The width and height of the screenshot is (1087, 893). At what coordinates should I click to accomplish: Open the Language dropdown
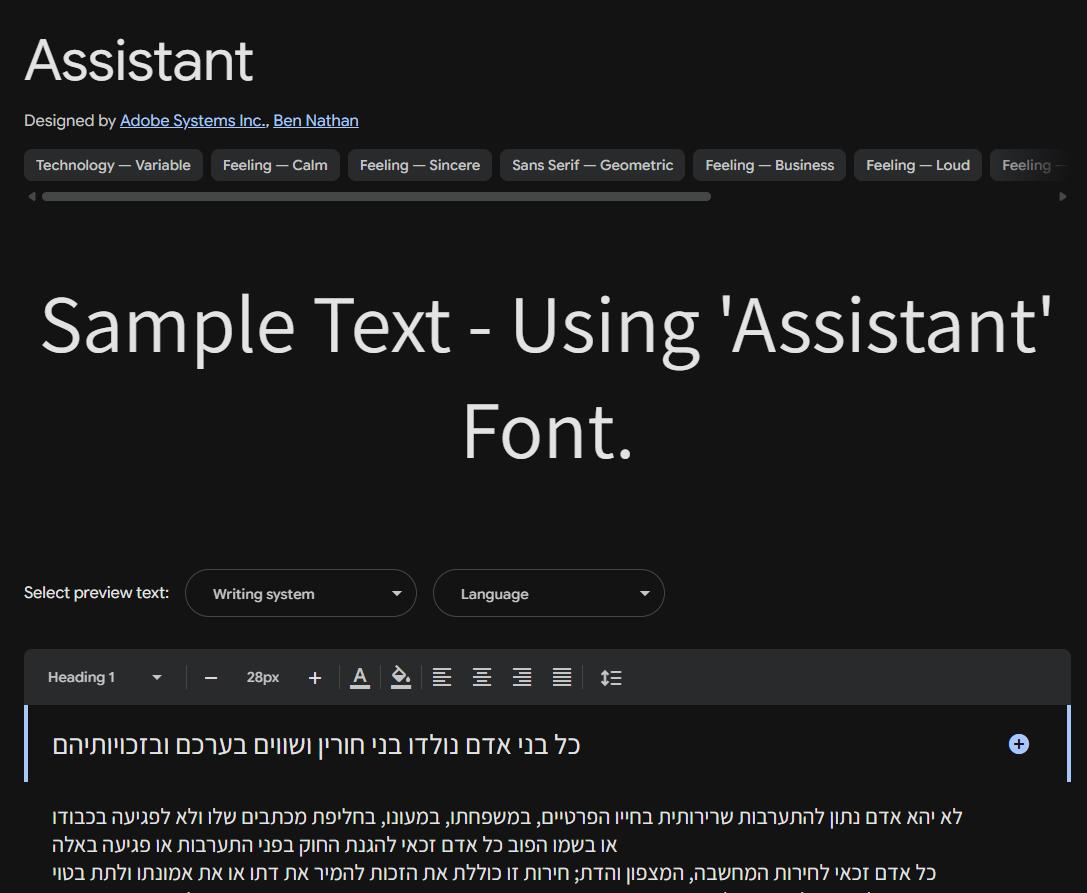click(549, 593)
